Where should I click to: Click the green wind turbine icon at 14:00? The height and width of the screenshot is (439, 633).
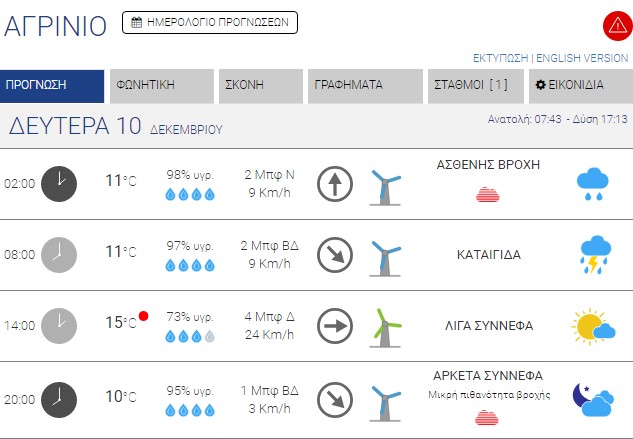pyautogui.click(x=385, y=325)
